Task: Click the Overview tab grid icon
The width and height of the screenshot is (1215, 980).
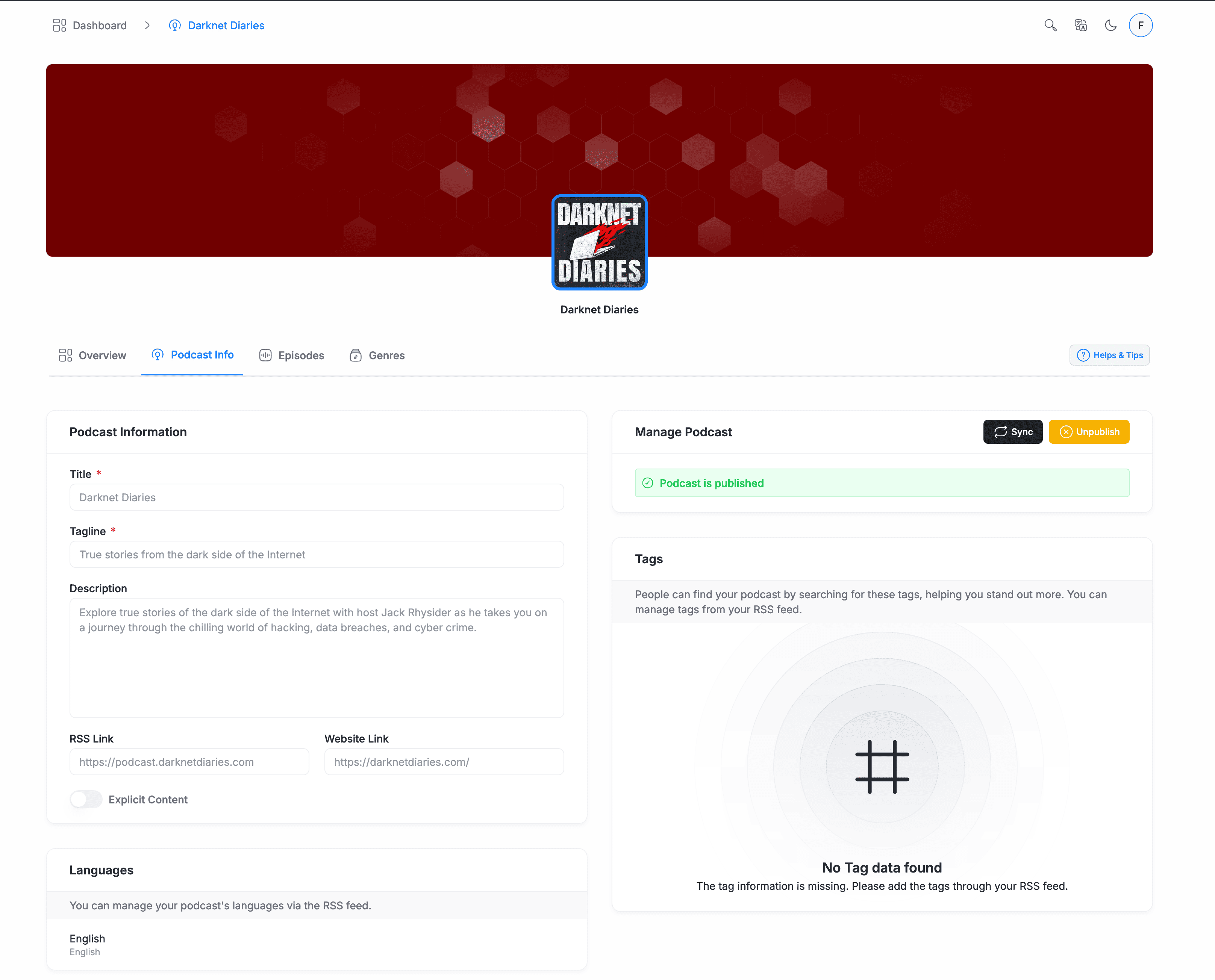Action: click(x=65, y=355)
